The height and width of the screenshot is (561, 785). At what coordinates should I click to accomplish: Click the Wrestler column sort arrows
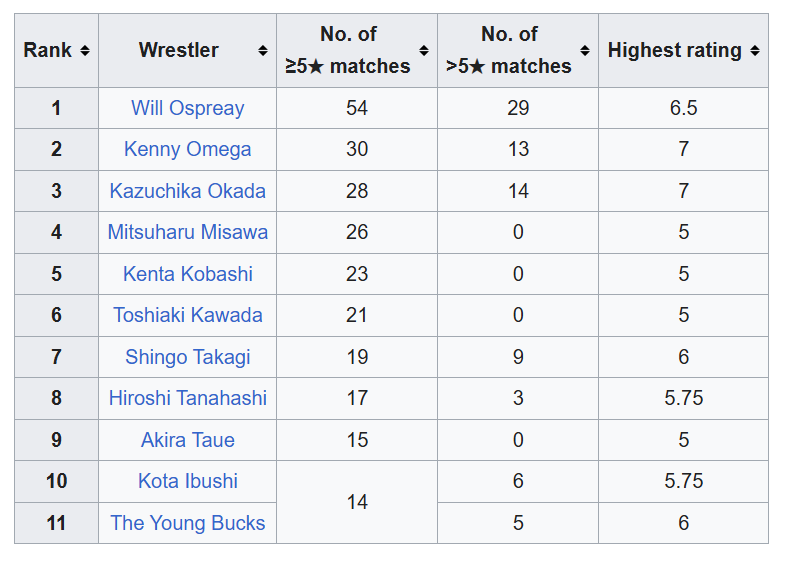tap(263, 51)
